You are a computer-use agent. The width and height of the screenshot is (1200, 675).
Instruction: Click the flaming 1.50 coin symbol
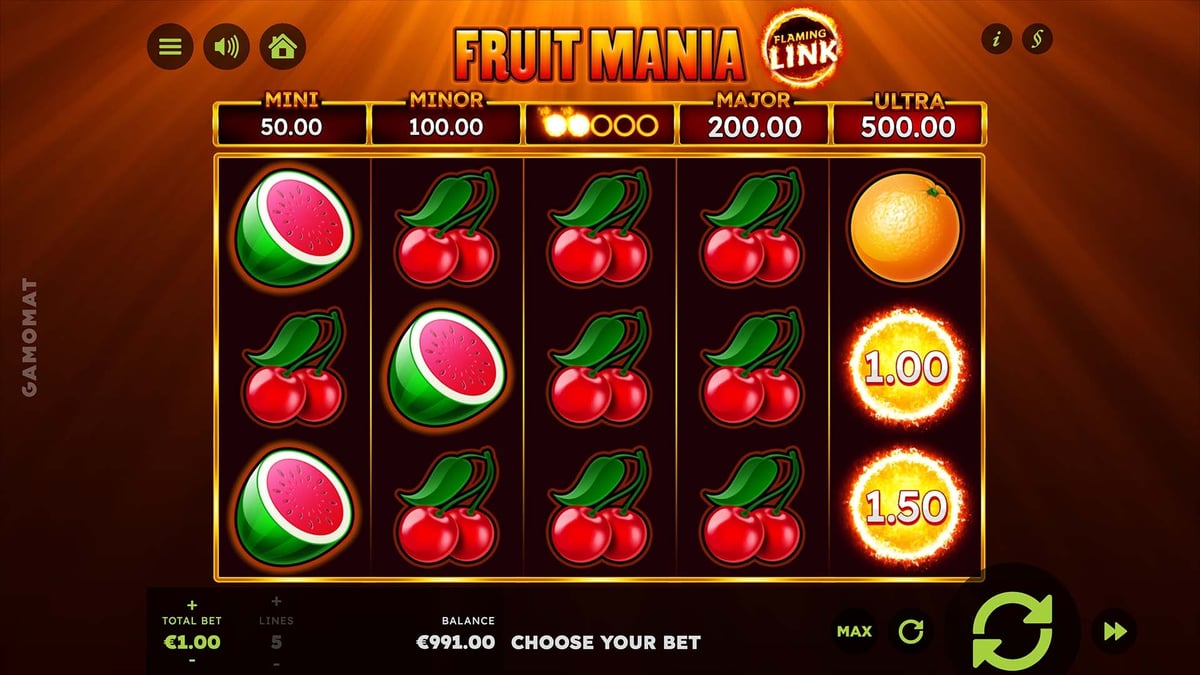(906, 508)
